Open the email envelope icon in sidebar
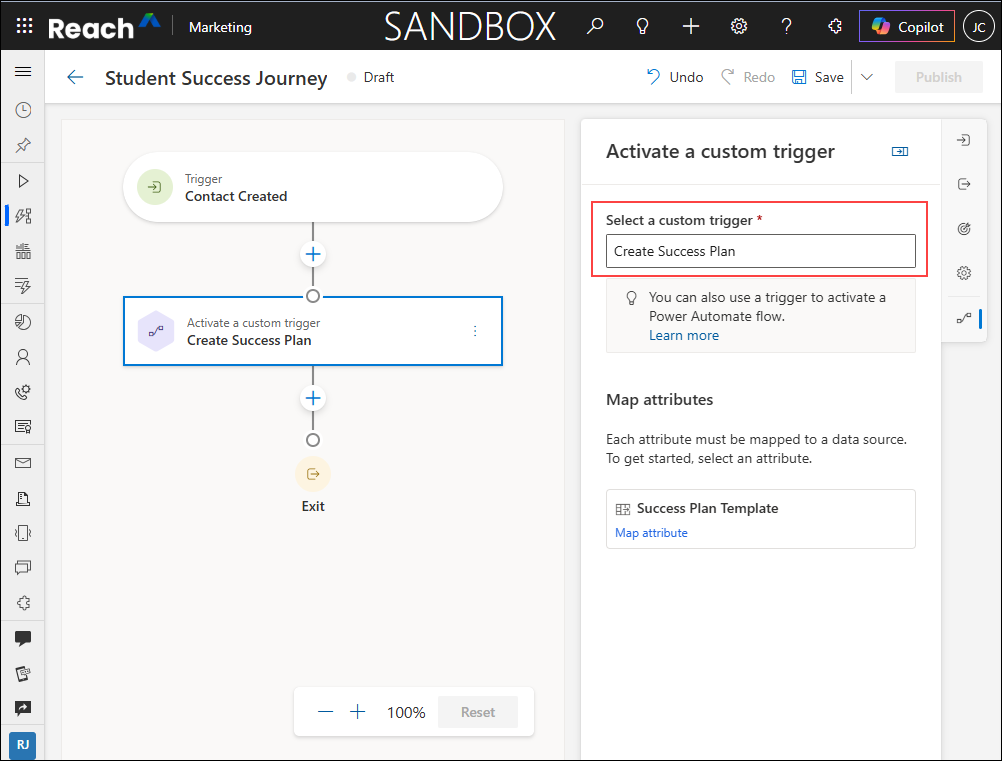 click(x=23, y=463)
